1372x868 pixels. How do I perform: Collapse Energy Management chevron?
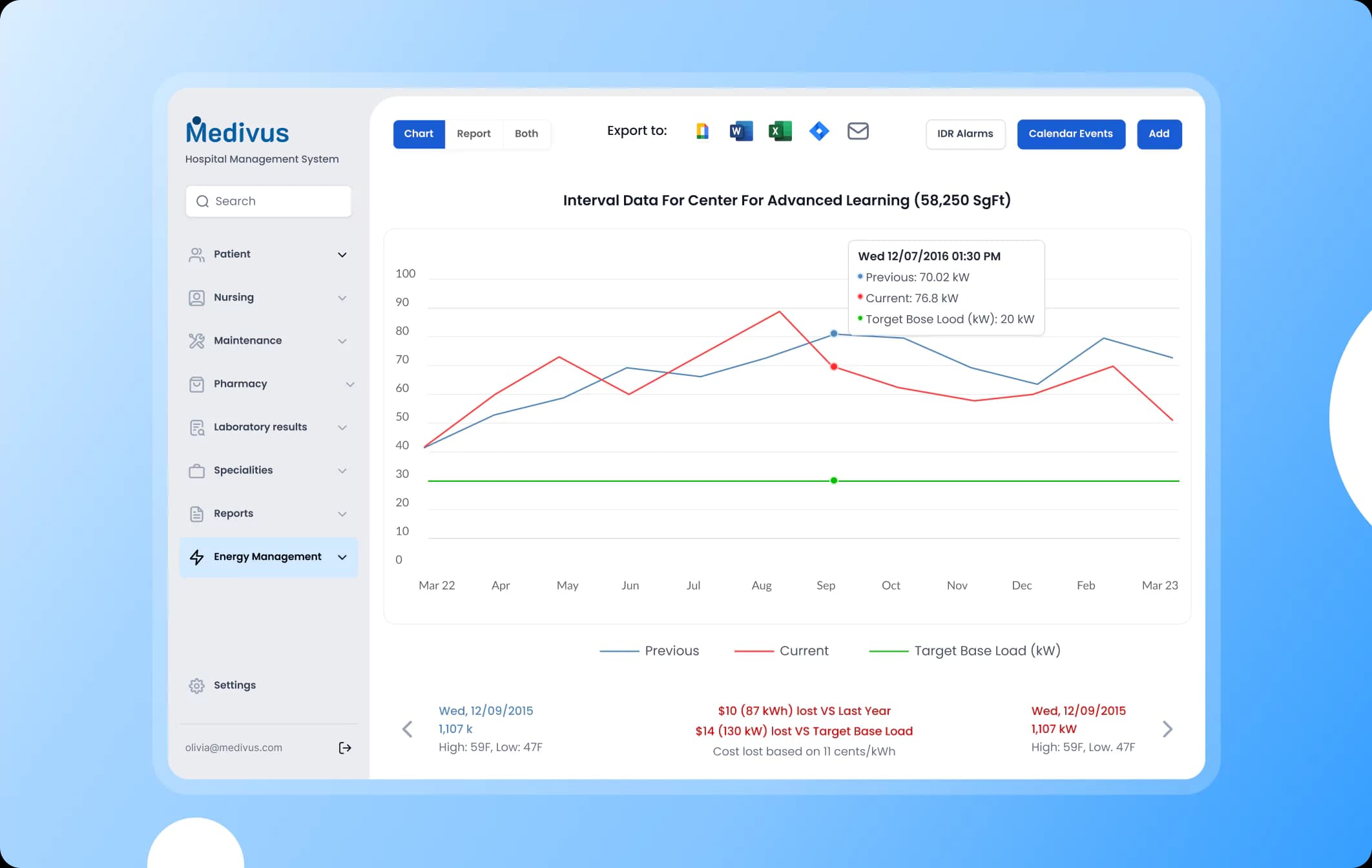coord(342,557)
